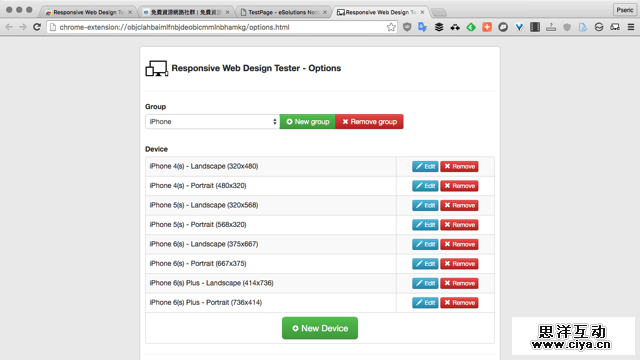The image size is (640, 360).
Task: Close the TestPage - eSolutions tab
Action: point(325,12)
